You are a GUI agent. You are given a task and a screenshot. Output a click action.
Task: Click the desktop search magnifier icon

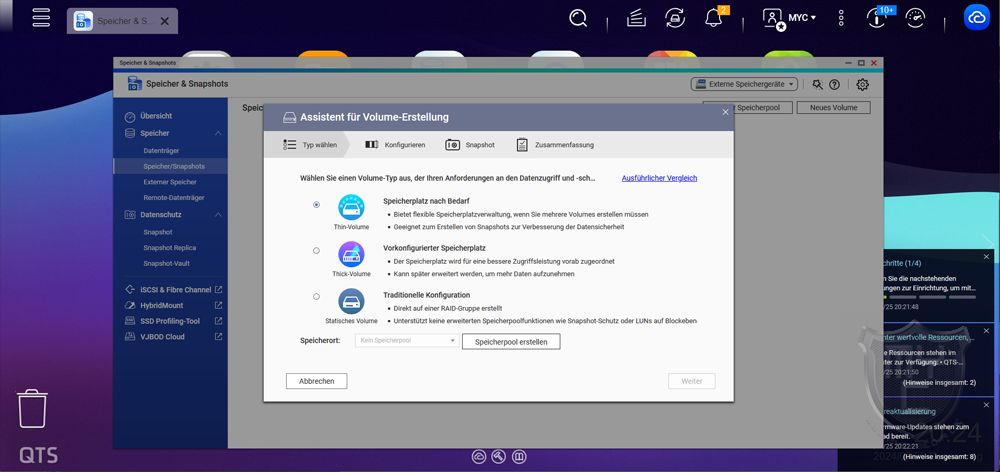tap(578, 18)
